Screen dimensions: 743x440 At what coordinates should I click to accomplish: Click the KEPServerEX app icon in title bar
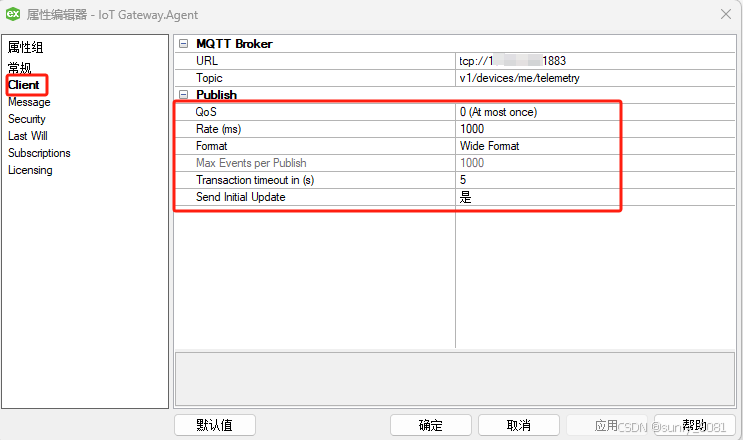(13, 14)
